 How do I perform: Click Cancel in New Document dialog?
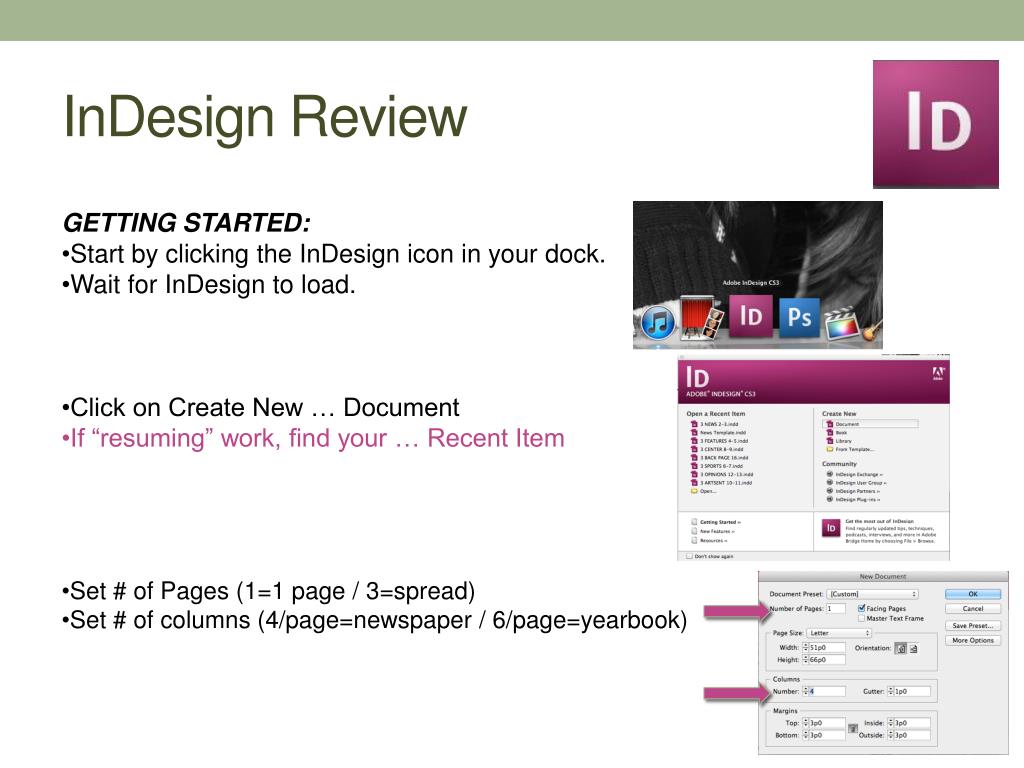[973, 609]
